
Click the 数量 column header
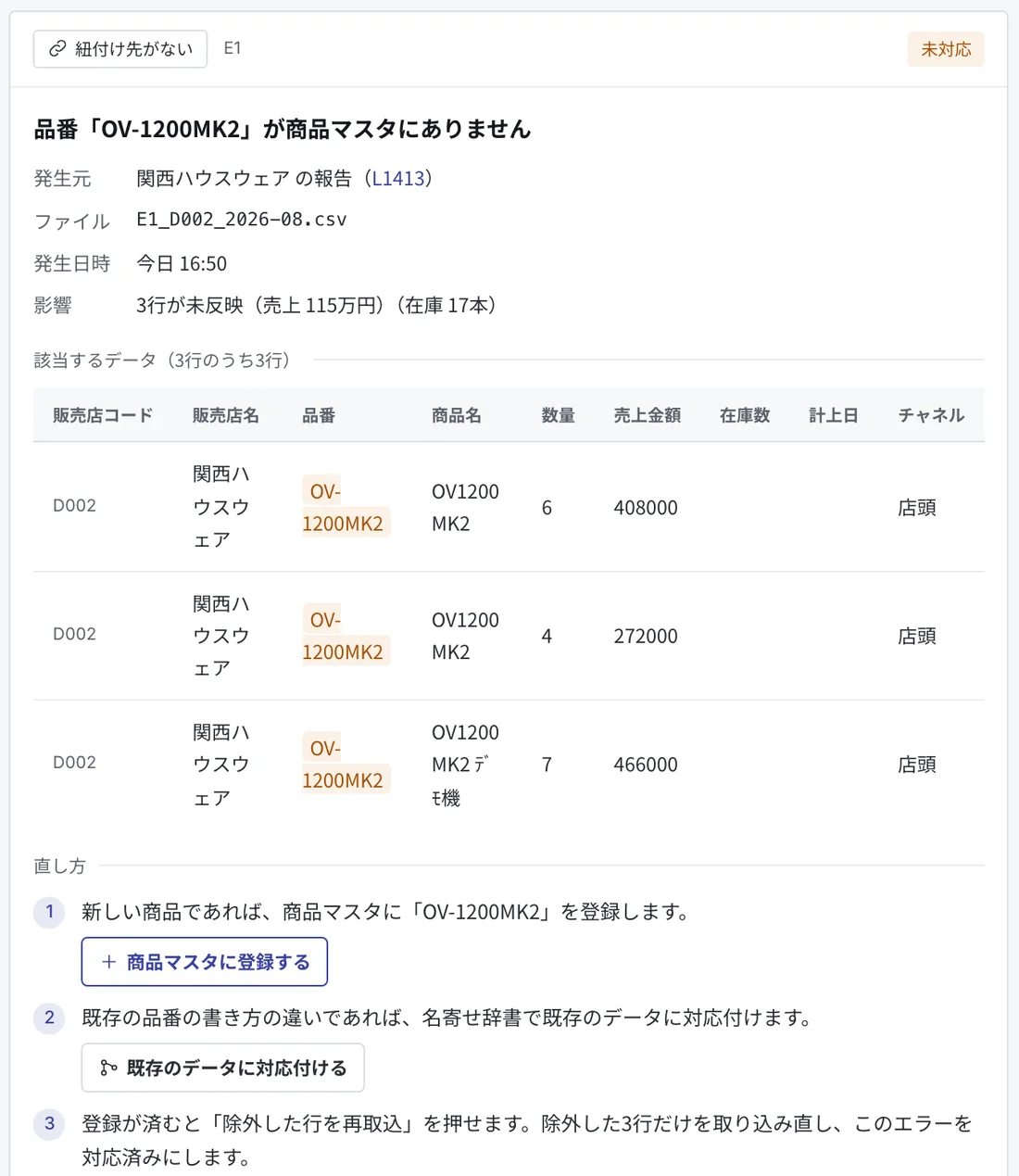click(559, 415)
